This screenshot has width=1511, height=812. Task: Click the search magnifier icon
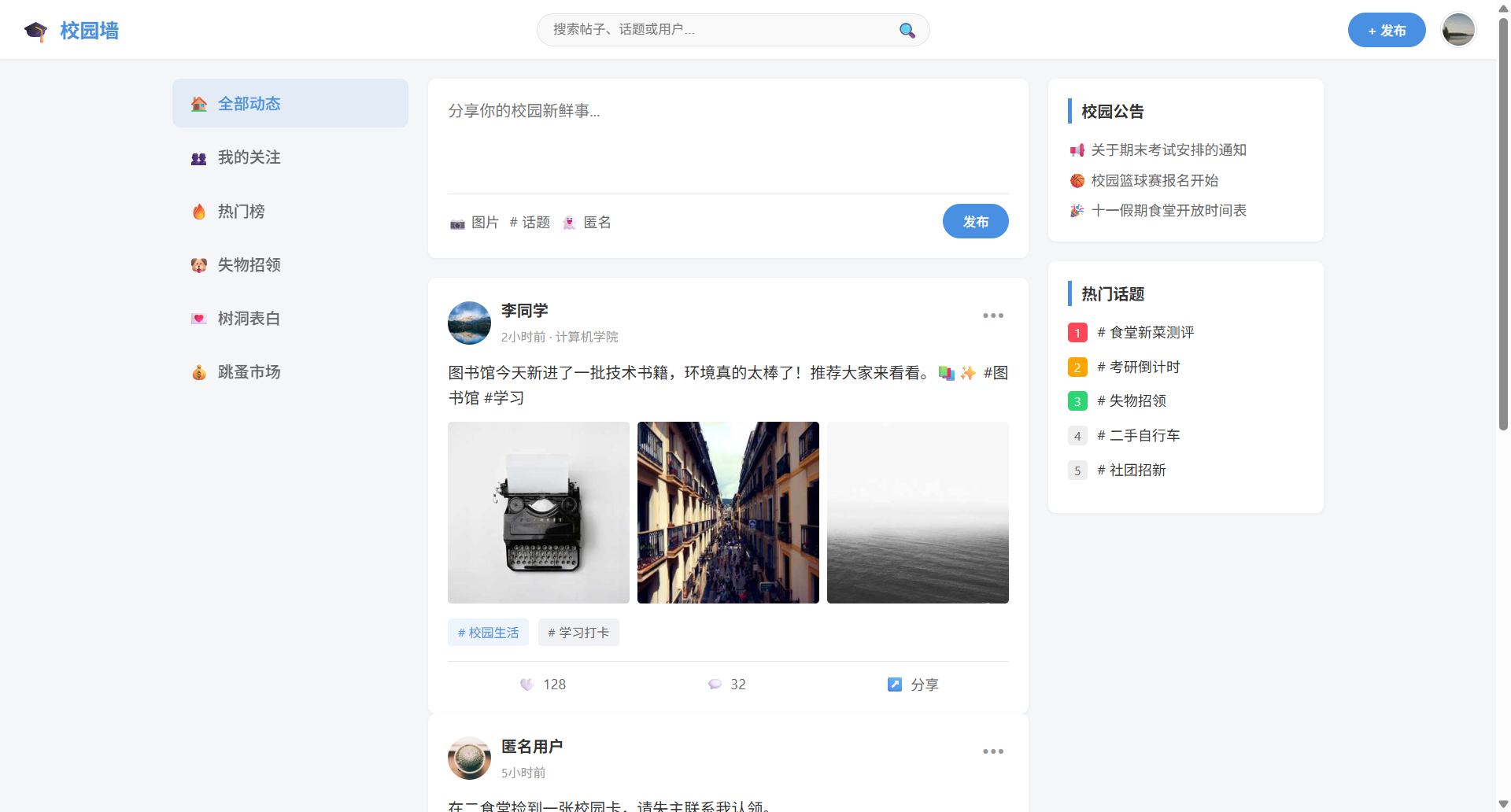pyautogui.click(x=906, y=30)
